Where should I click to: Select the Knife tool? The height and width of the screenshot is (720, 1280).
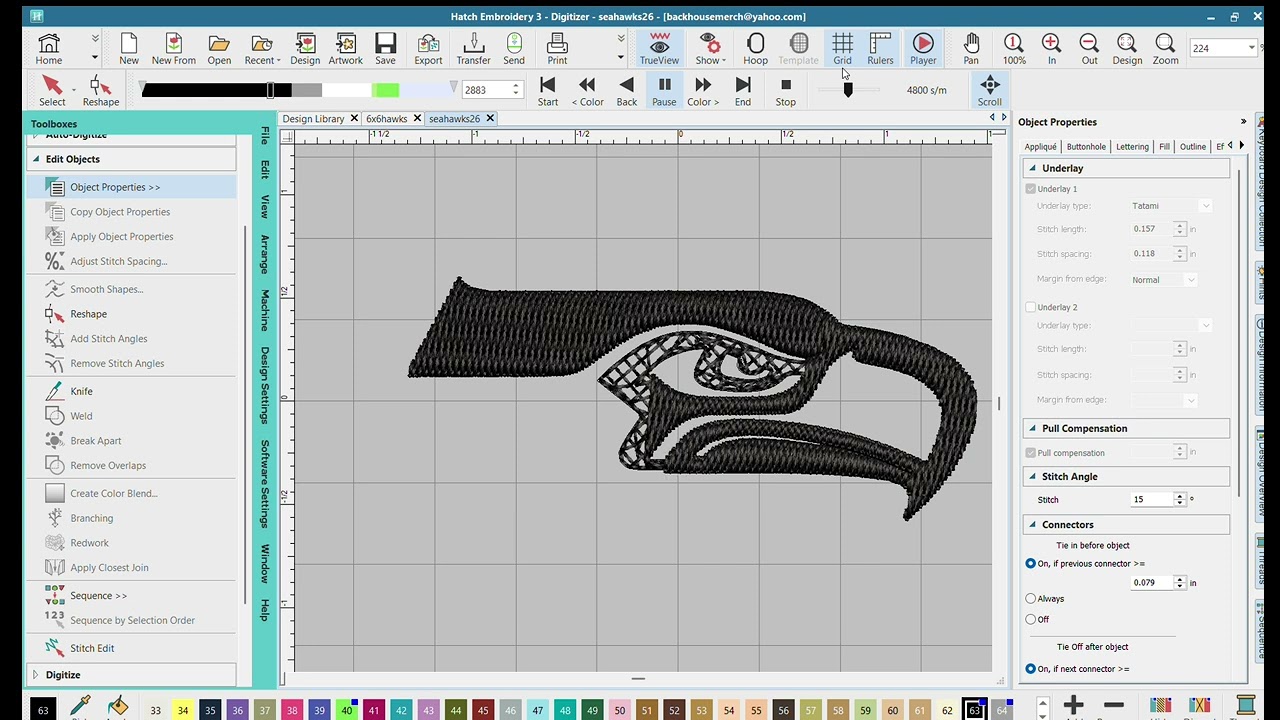tap(81, 391)
